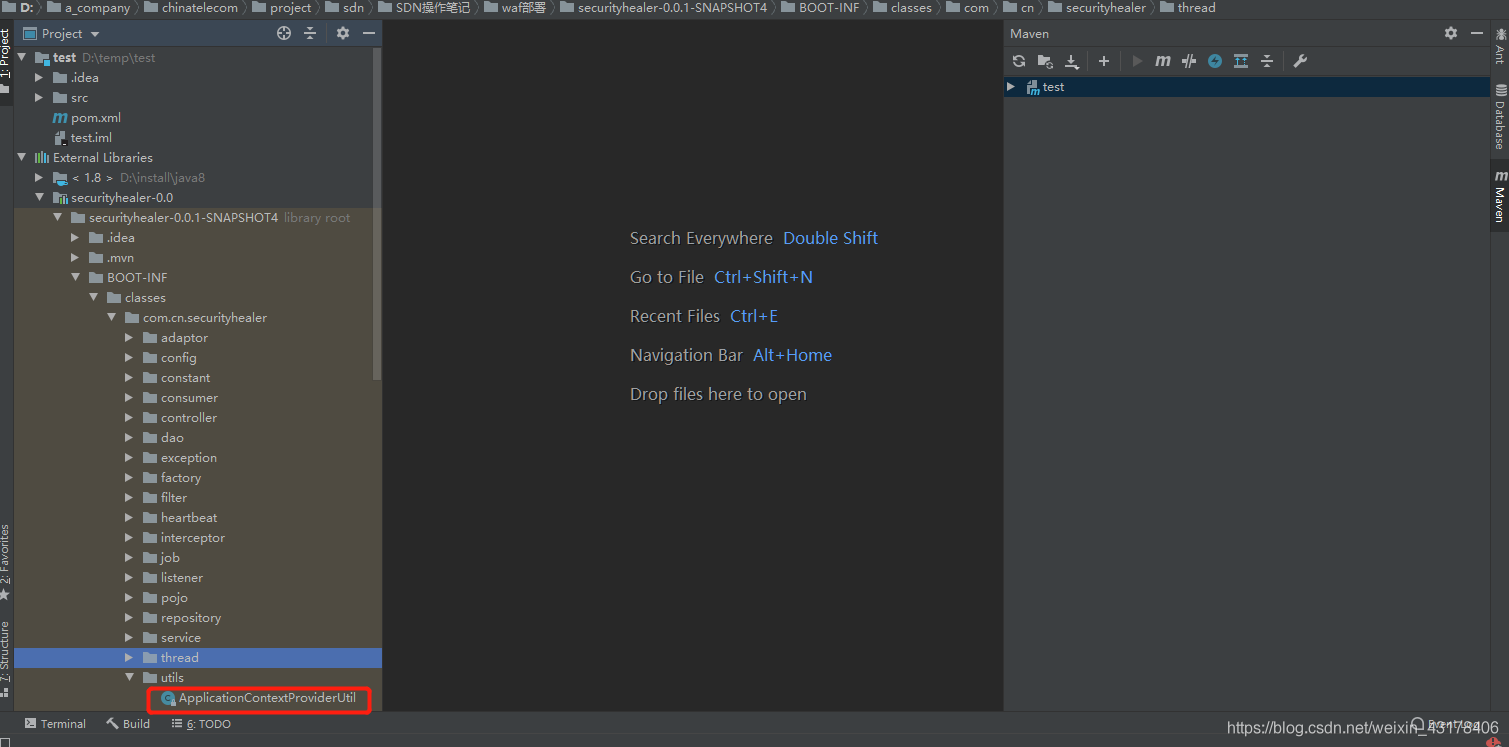Screen dimensions: 1509x747
Task: Expand the src folder
Action: [40, 97]
